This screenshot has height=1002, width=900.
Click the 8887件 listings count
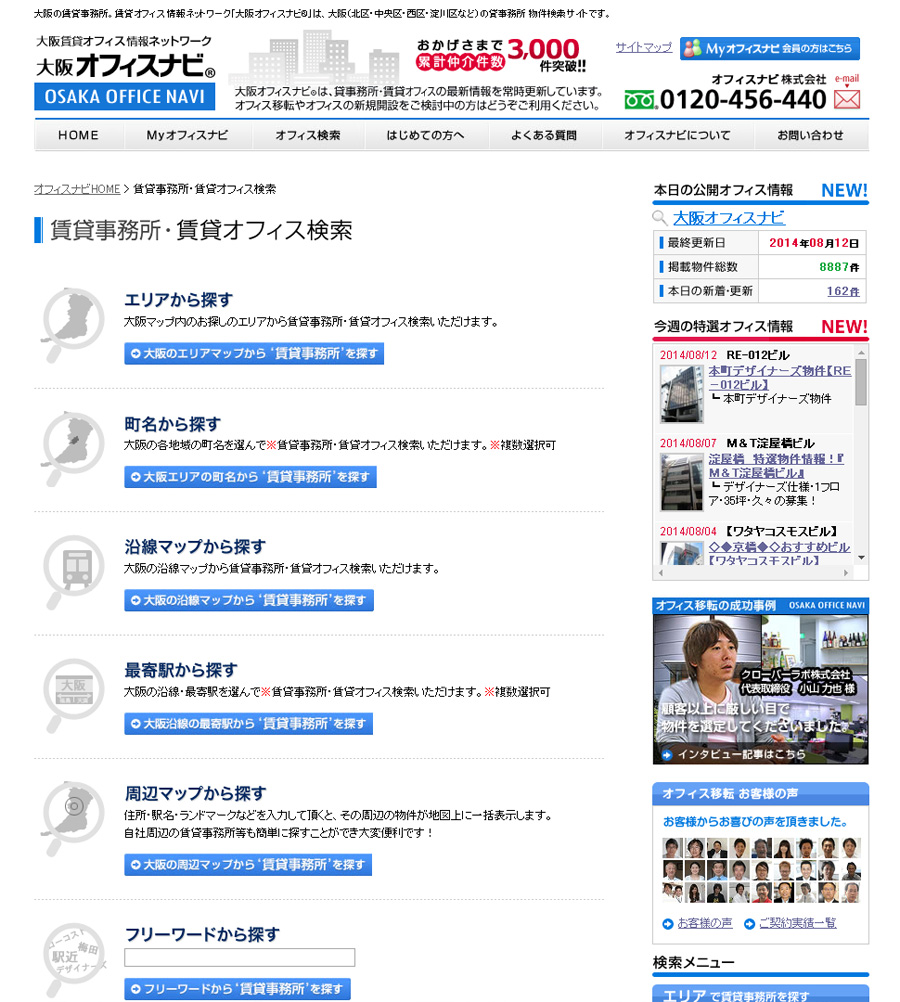click(x=839, y=267)
